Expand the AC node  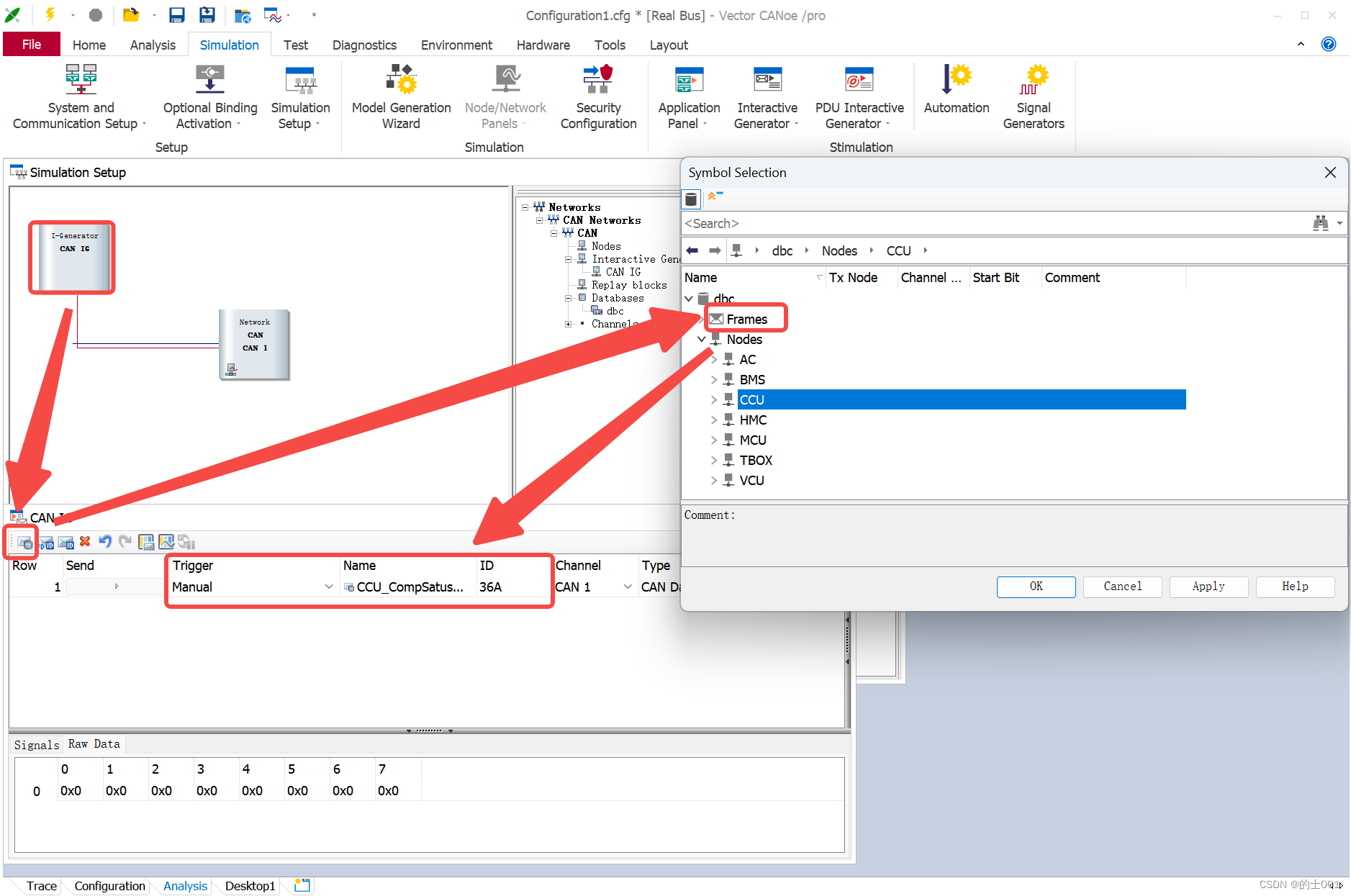[x=714, y=359]
